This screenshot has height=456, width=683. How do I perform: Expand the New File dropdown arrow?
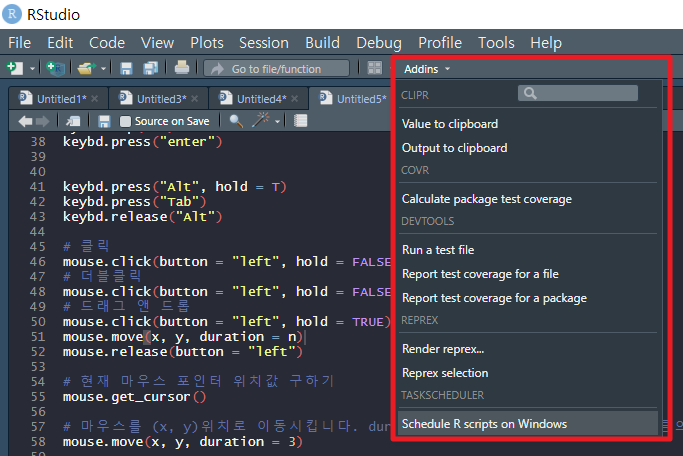click(32, 69)
